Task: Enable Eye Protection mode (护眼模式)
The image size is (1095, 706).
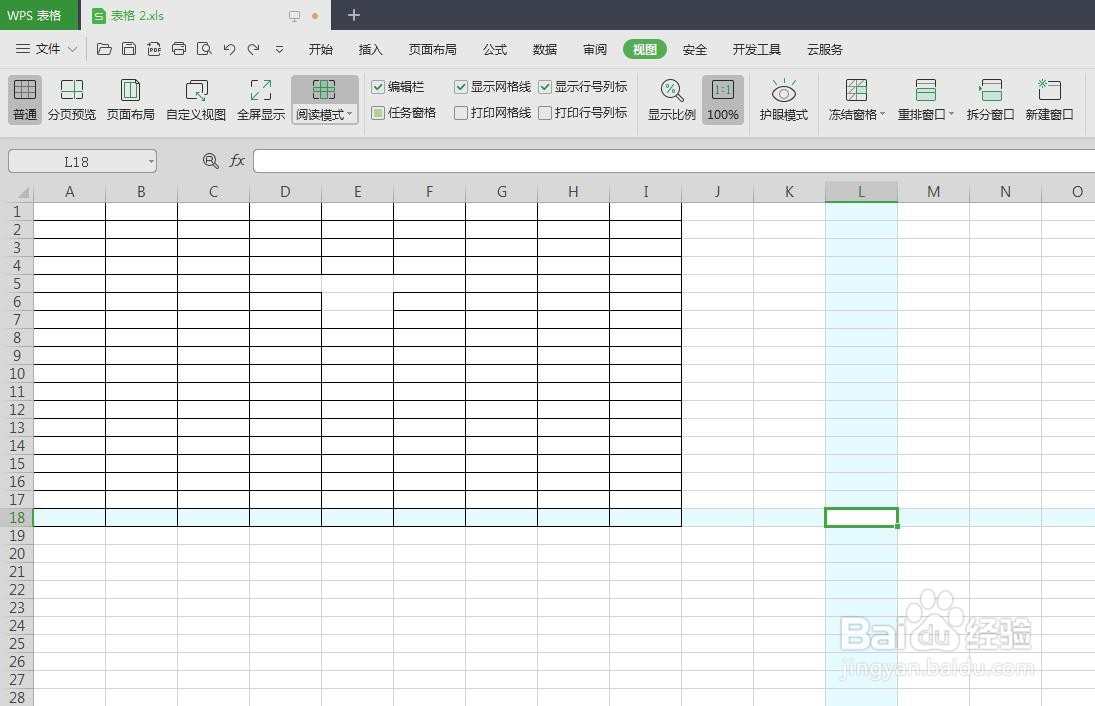Action: pyautogui.click(x=784, y=99)
